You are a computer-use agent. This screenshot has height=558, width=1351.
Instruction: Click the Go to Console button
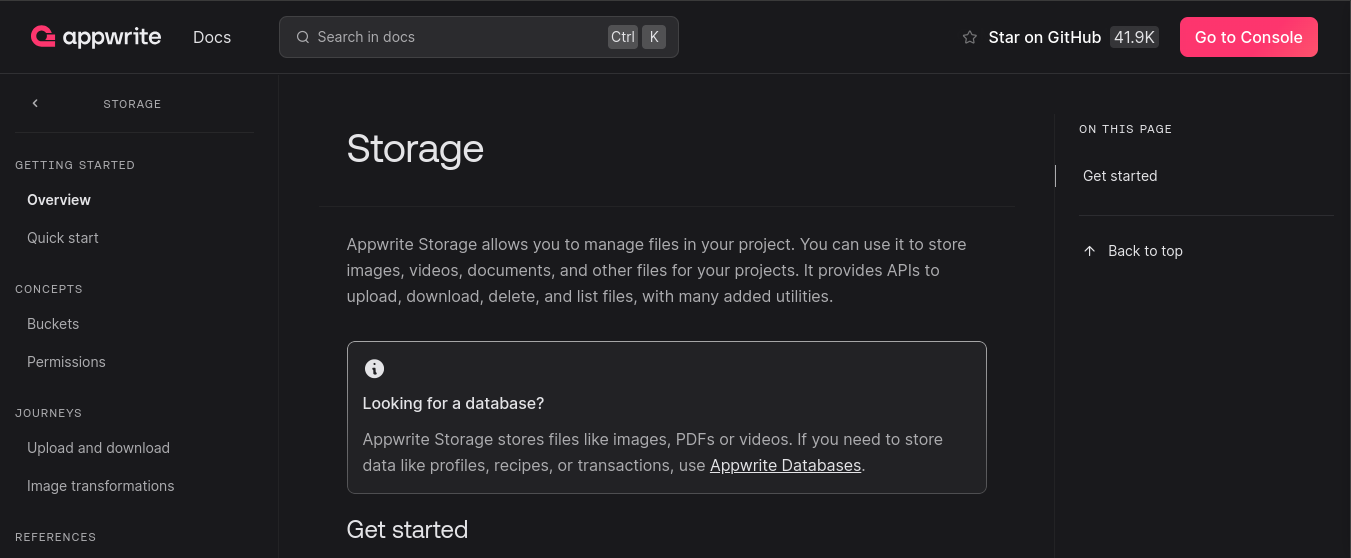coord(1248,37)
